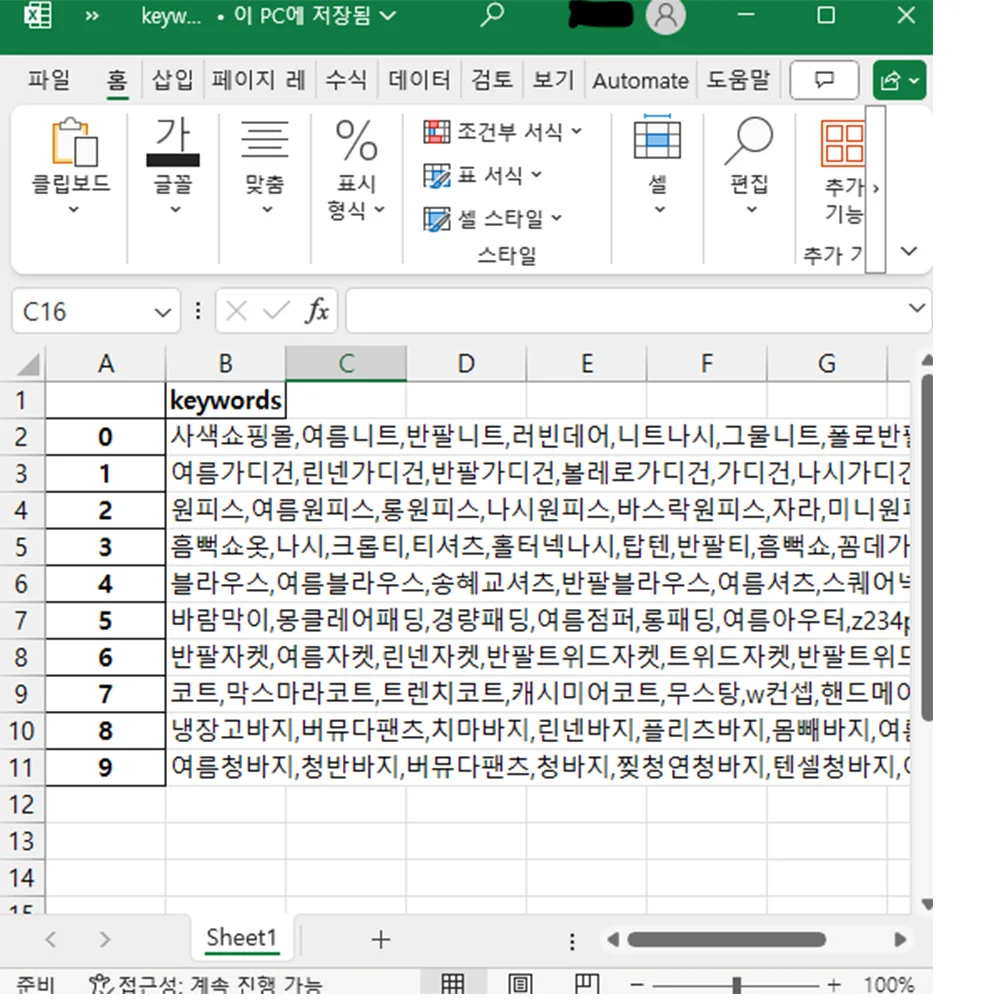Select column C header
This screenshot has width=1000, height=1000.
[x=346, y=364]
